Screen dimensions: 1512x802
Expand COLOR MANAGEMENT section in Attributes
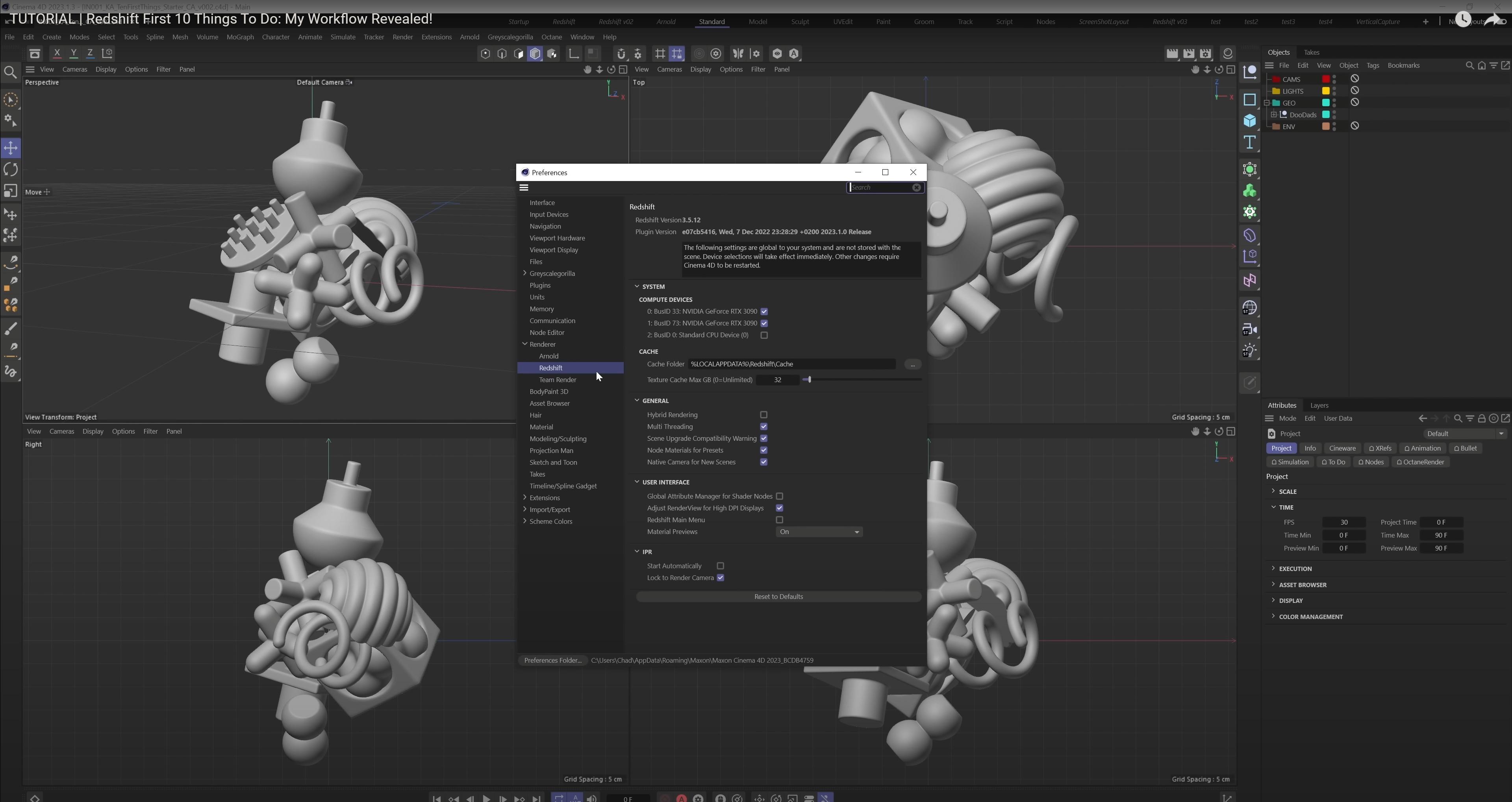tap(1273, 616)
